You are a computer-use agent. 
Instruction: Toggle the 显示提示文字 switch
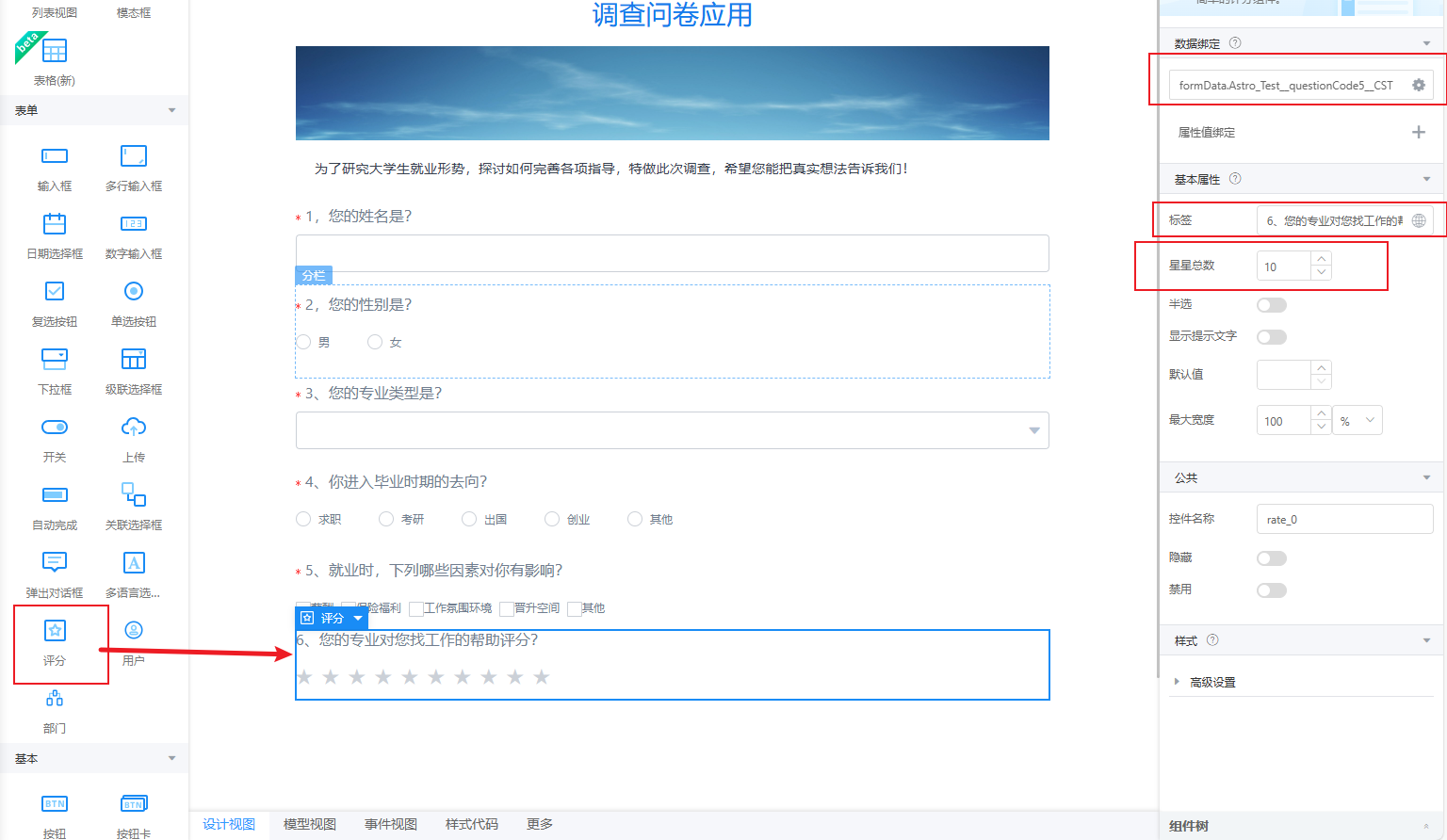click(x=1272, y=337)
